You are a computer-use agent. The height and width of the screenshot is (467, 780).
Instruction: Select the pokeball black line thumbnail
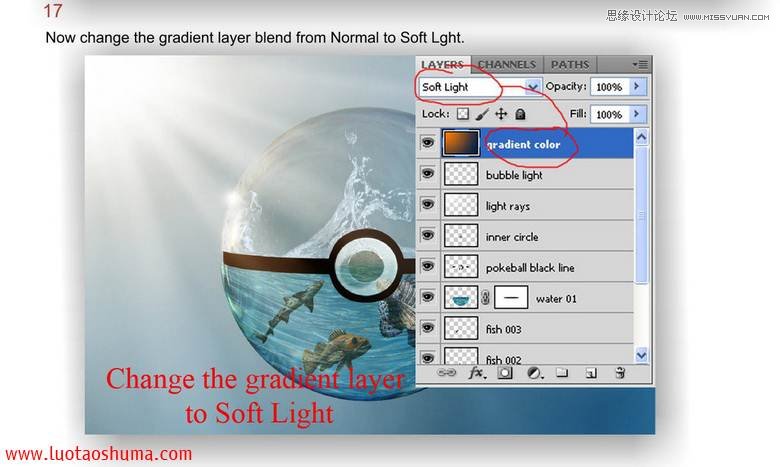point(461,267)
